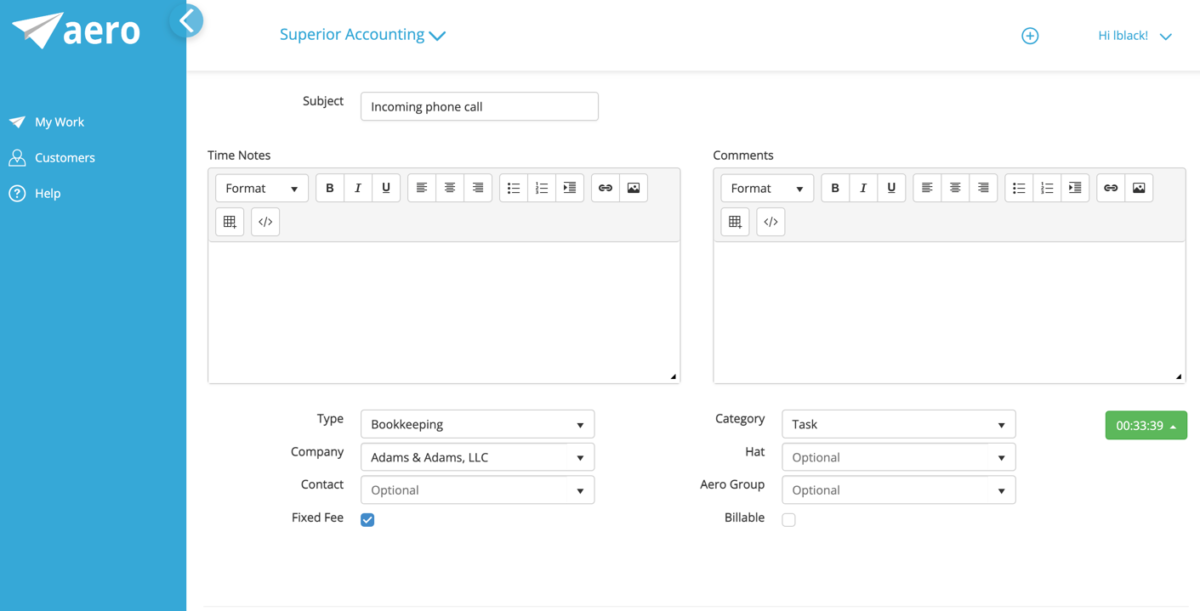Toggle bold formatting in Time Notes editor
This screenshot has width=1200, height=611.
330,187
